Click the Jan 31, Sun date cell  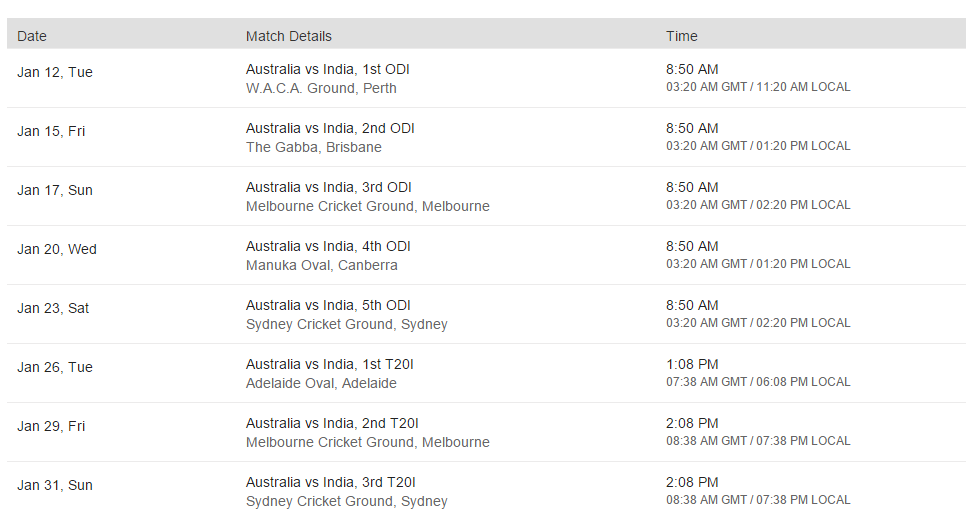tap(55, 485)
